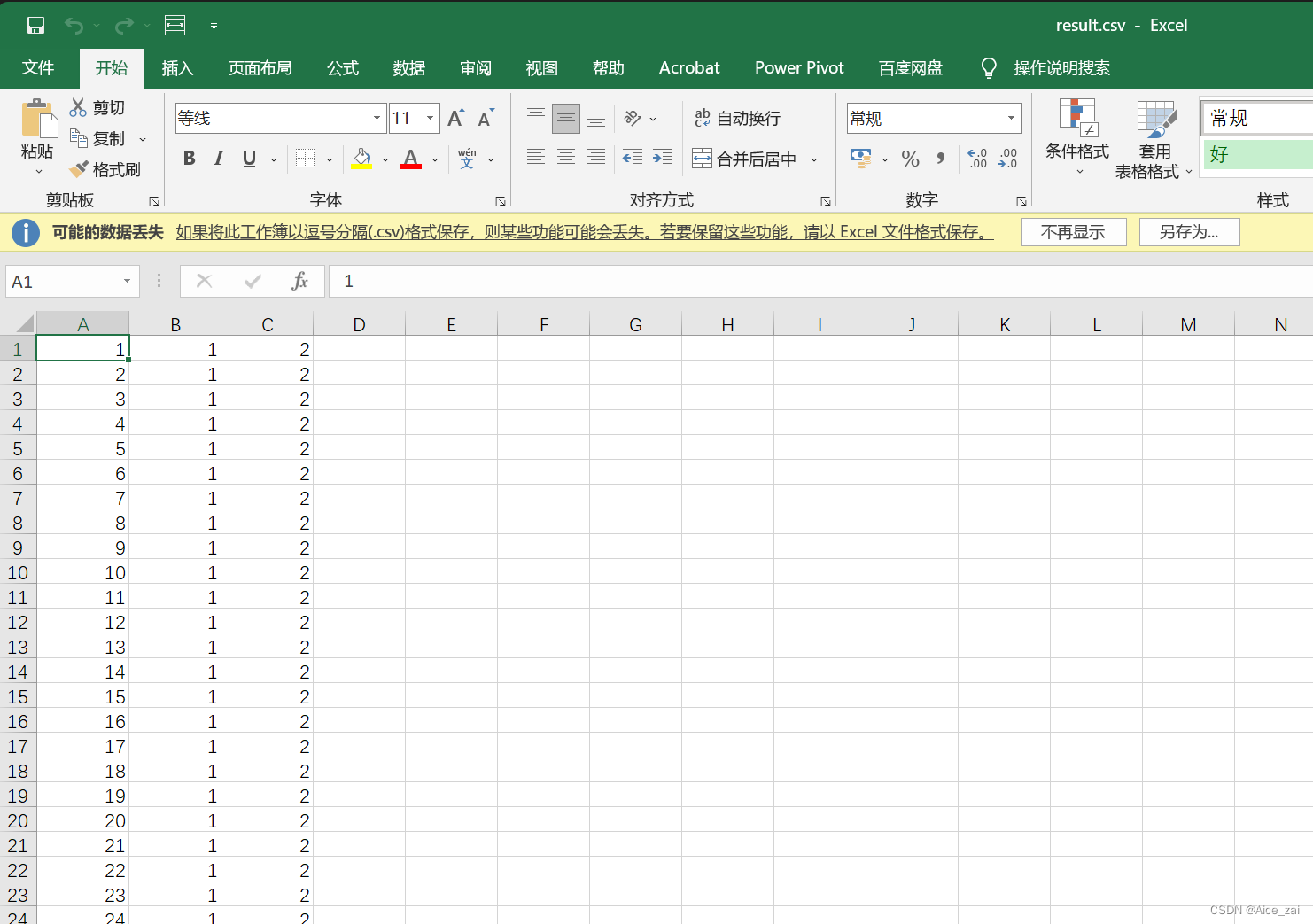The height and width of the screenshot is (924, 1313).
Task: Decrease font size with small A icon
Action: point(486,118)
